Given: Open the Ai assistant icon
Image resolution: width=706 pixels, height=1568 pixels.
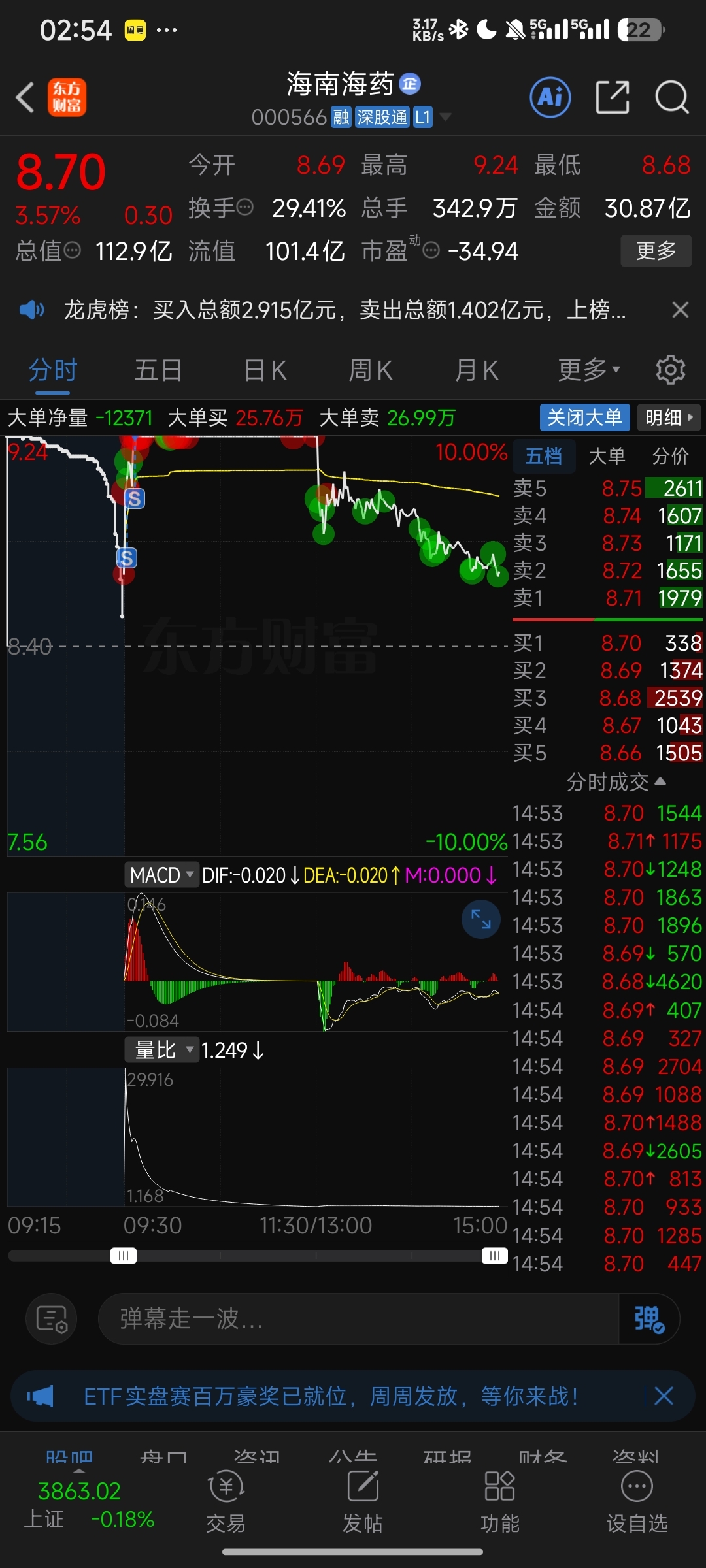Looking at the screenshot, I should (550, 98).
